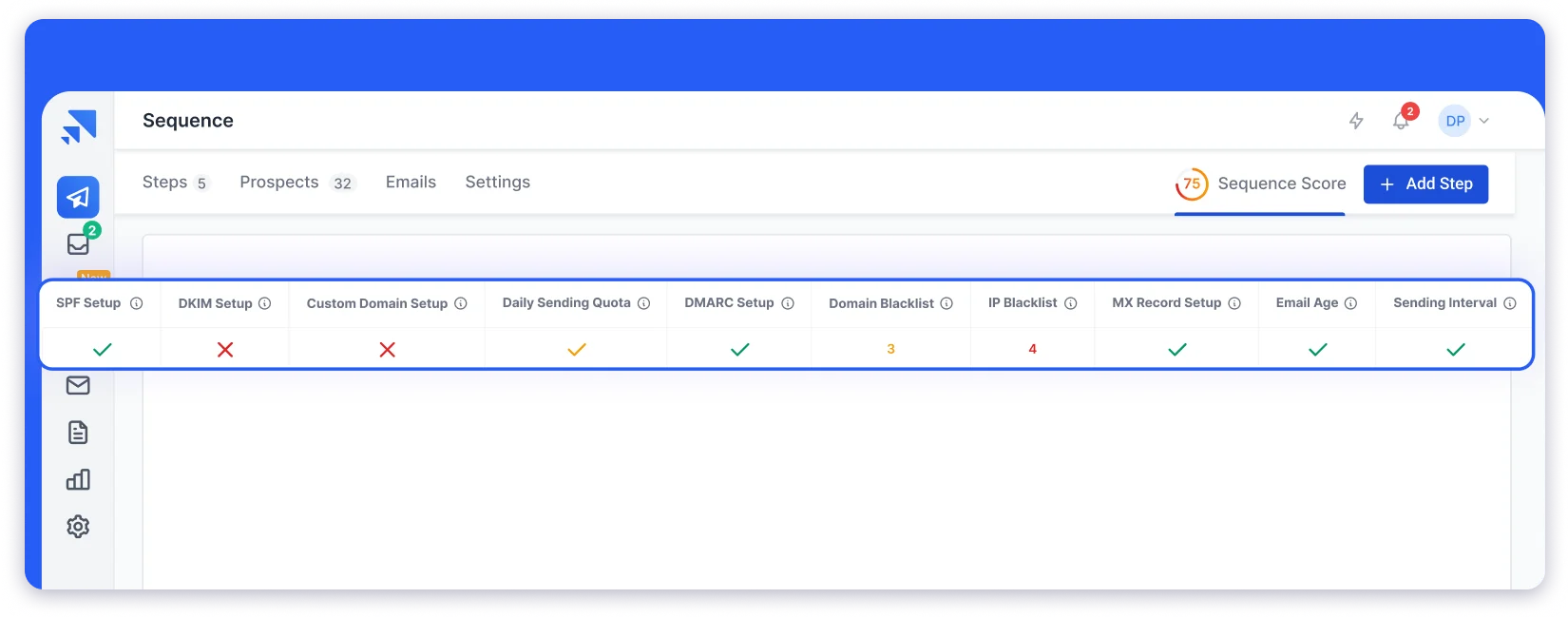Screen dimensions: 1568x618
Task: Click the red cross under Custom Domain Setup
Action: 388,350
